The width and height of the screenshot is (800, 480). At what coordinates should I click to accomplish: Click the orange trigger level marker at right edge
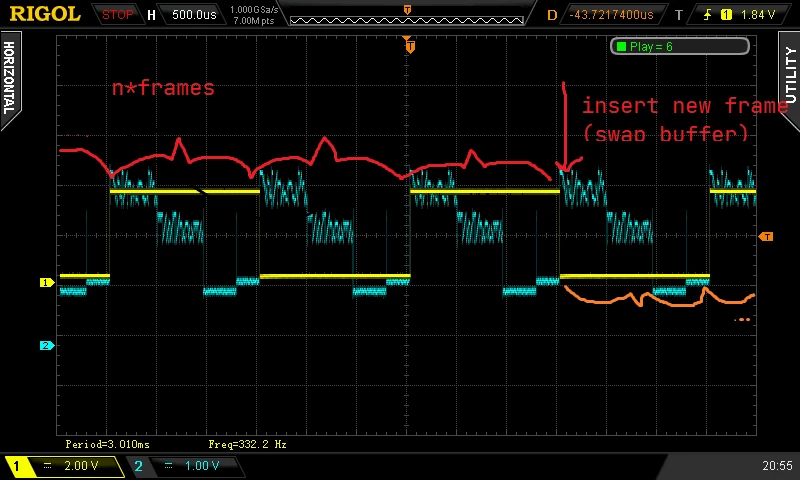[766, 237]
